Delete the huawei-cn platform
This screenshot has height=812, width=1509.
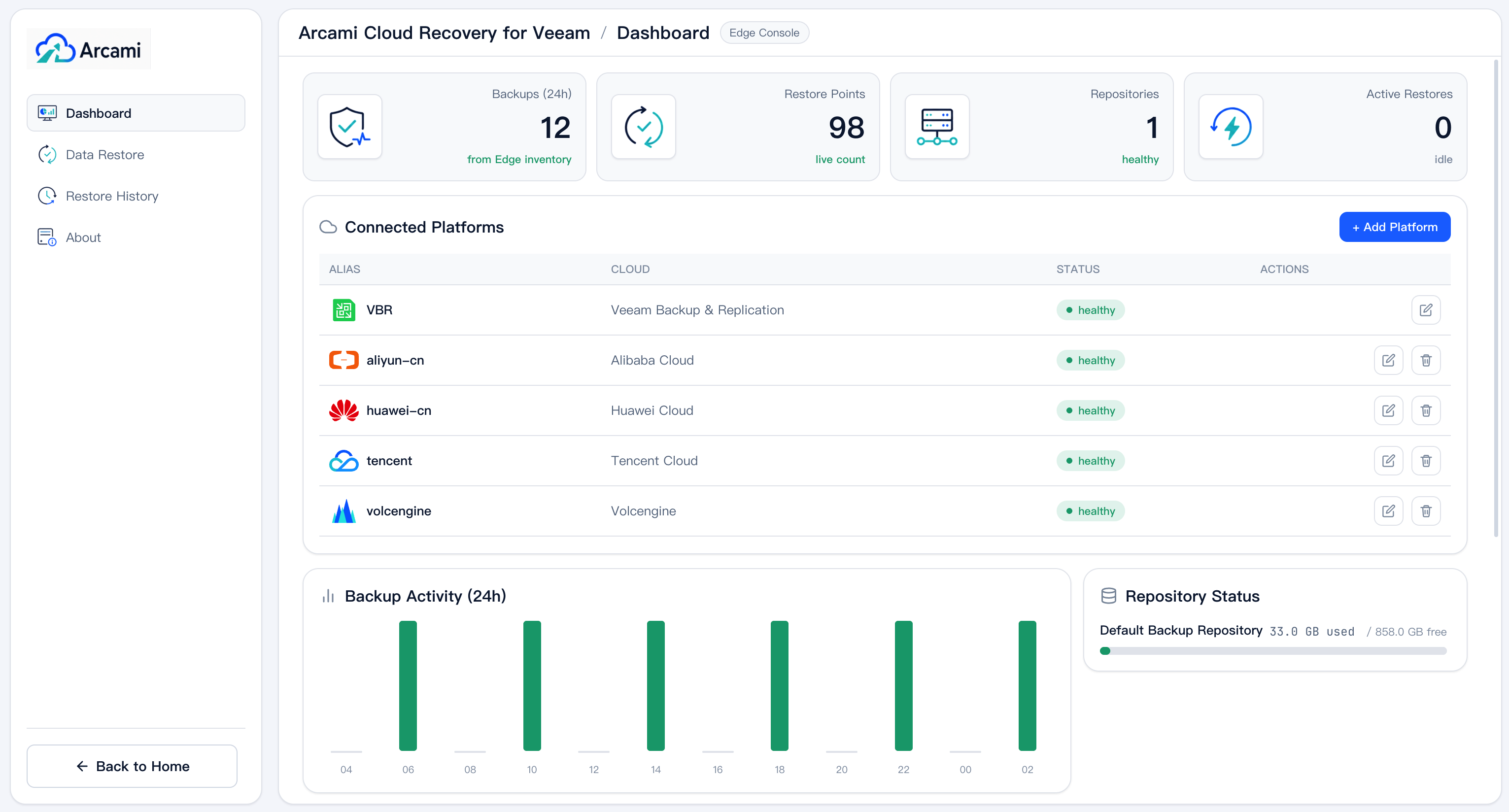point(1426,411)
